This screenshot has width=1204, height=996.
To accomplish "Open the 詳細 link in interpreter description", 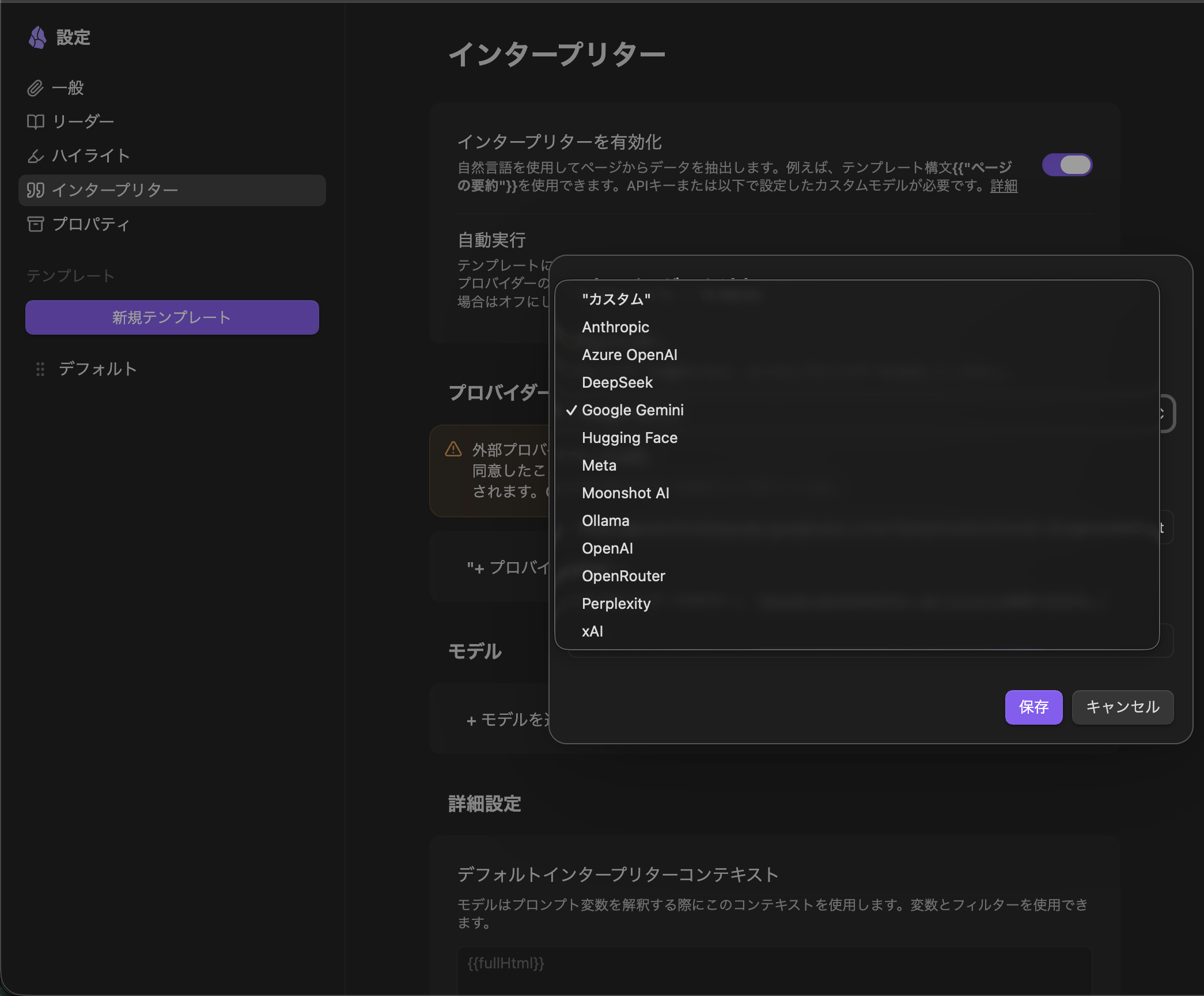I will 1004,186.
